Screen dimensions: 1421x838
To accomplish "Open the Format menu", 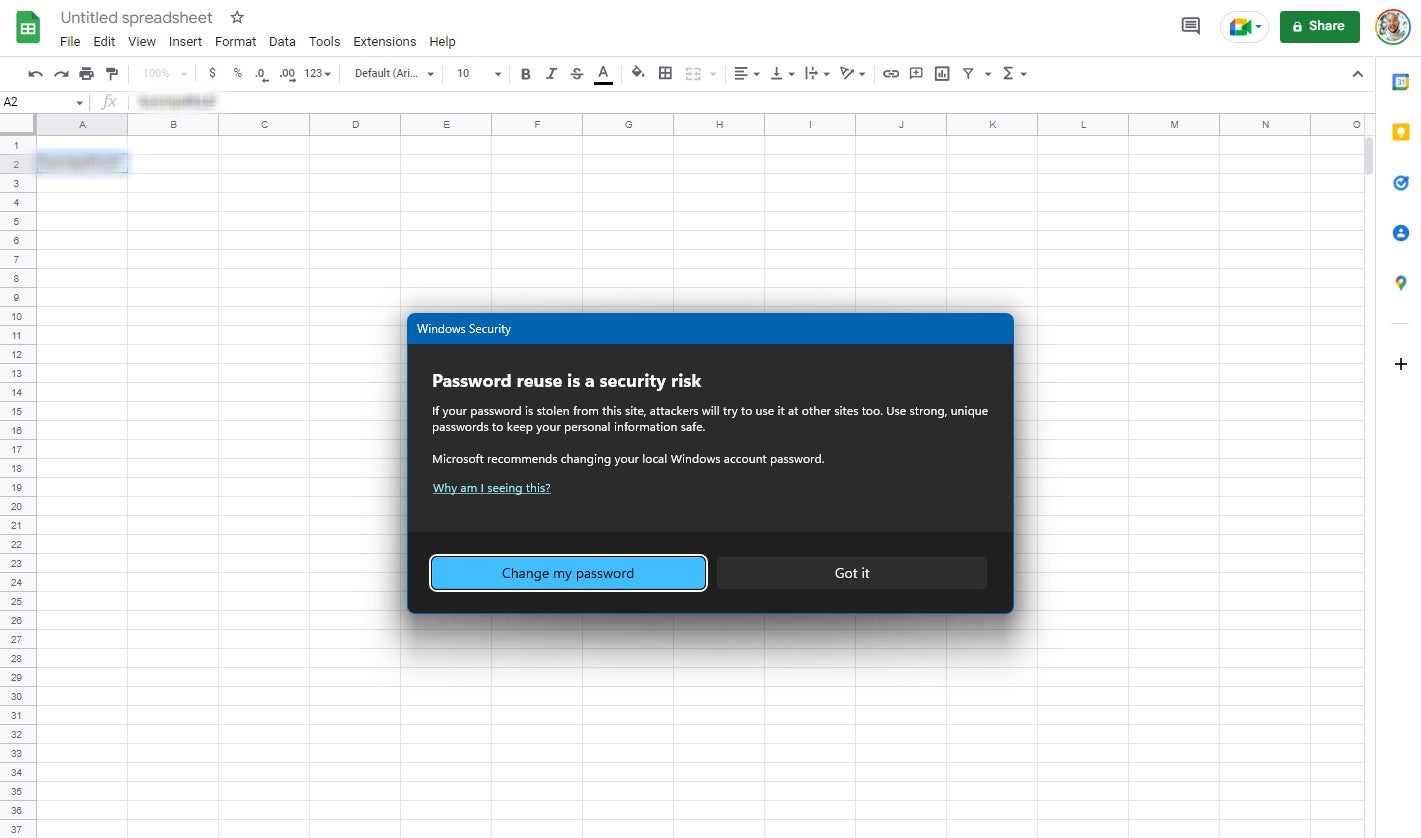I will [x=235, y=42].
